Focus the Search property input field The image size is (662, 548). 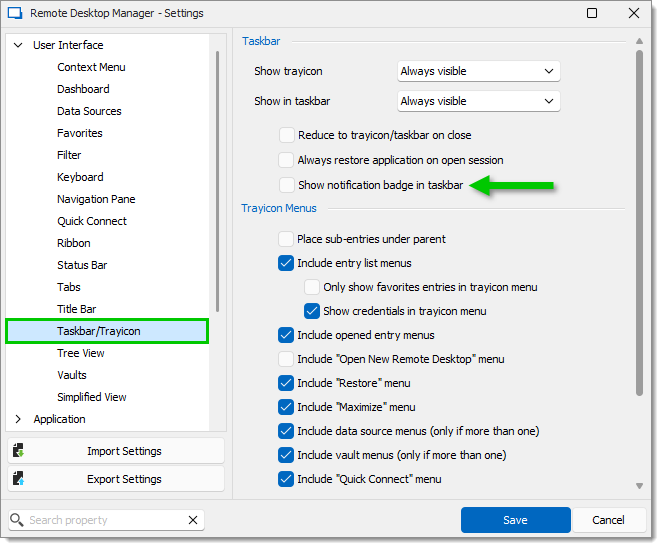click(x=106, y=520)
